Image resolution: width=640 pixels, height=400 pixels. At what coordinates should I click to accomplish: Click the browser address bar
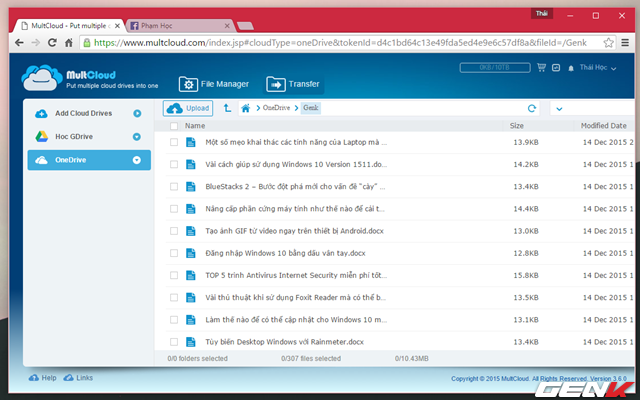point(330,43)
